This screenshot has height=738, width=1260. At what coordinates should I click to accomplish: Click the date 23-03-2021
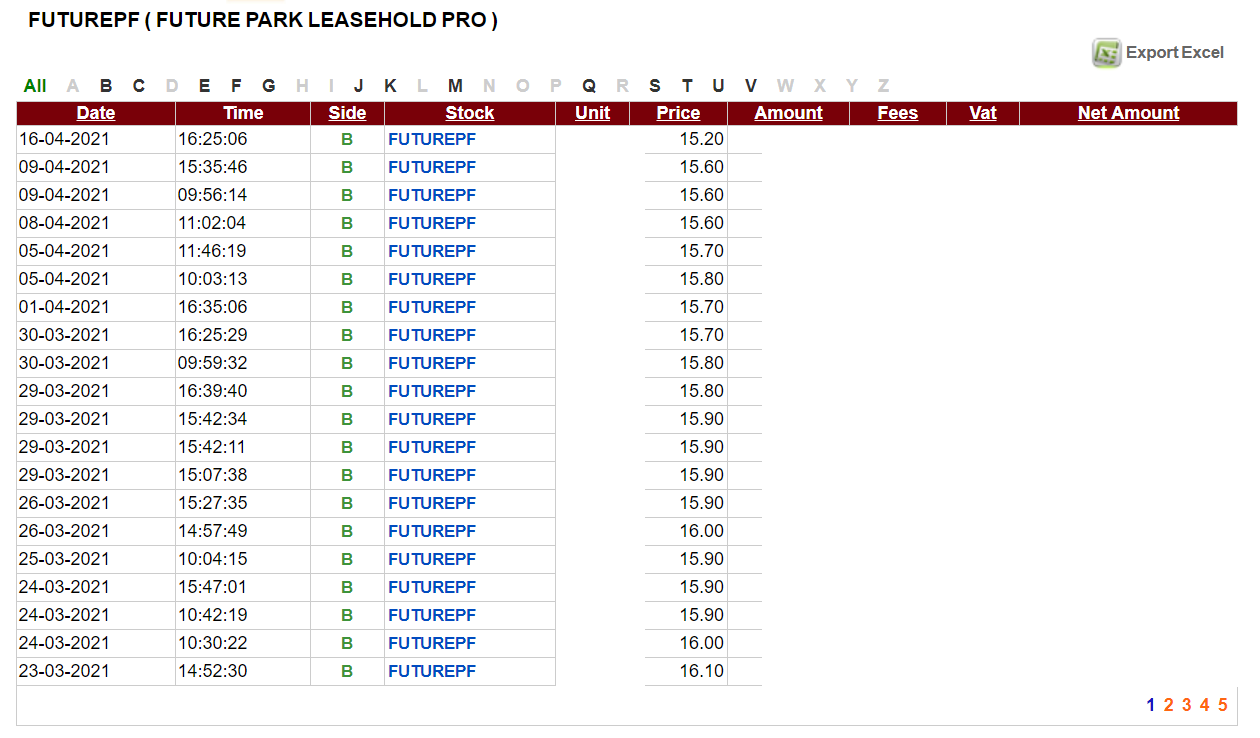point(64,671)
